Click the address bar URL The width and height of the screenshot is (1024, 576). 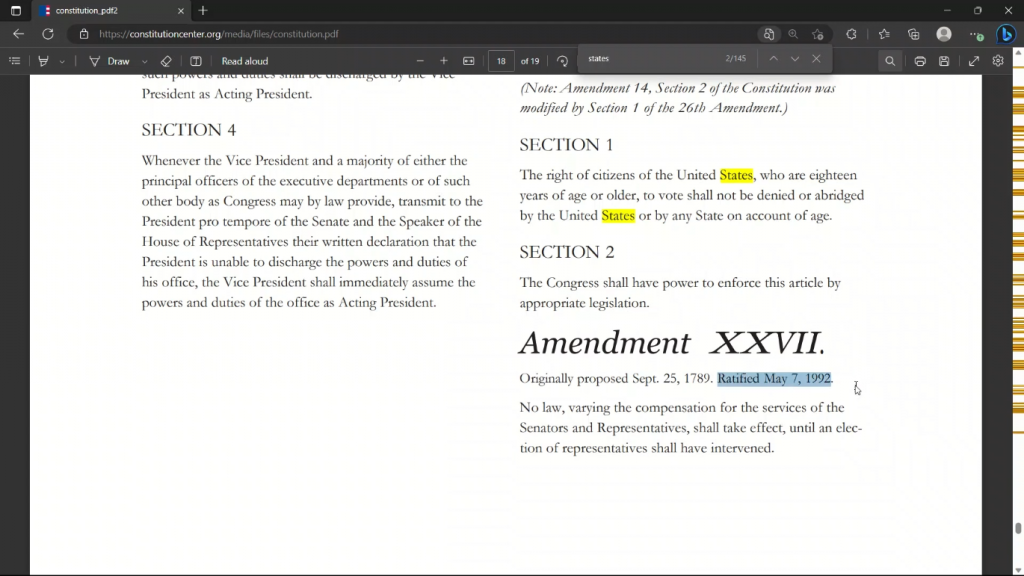click(219, 34)
